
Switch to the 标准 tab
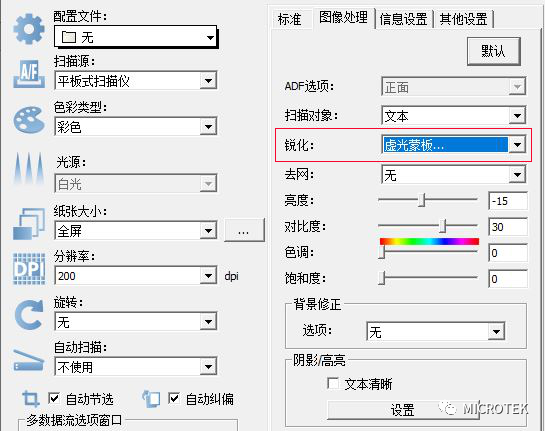[x=289, y=19]
